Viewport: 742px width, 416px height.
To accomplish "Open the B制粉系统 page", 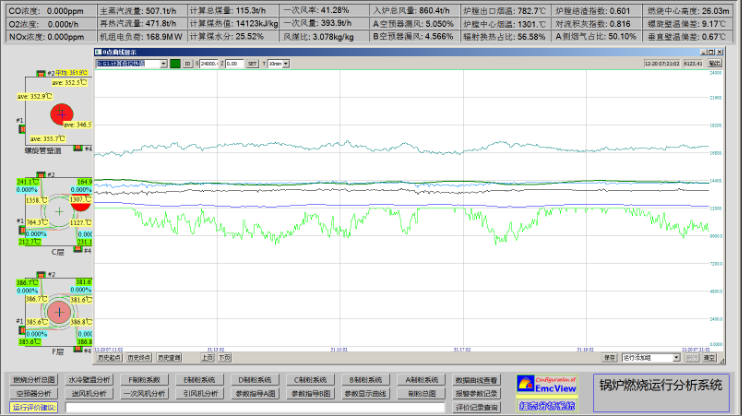I will coord(365,380).
